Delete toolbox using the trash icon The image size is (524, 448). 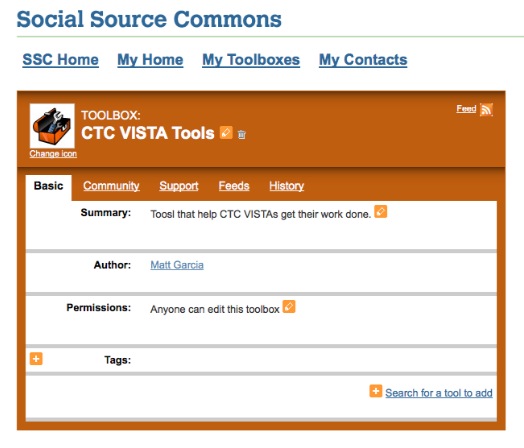[242, 134]
